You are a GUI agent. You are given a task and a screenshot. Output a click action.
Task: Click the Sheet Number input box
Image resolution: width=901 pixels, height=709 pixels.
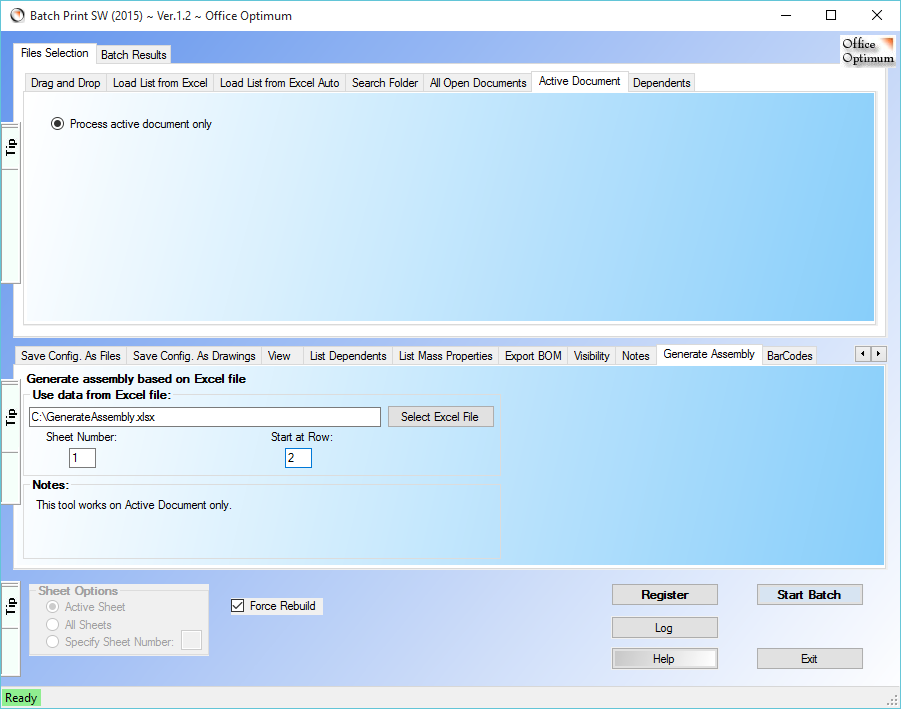82,458
